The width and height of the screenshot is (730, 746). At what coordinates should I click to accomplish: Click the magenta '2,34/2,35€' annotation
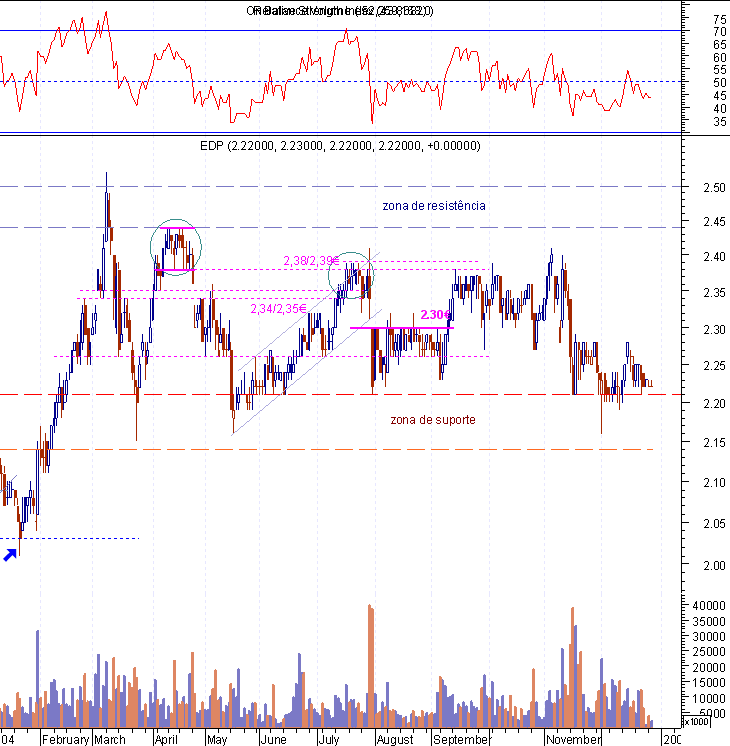pyautogui.click(x=278, y=309)
